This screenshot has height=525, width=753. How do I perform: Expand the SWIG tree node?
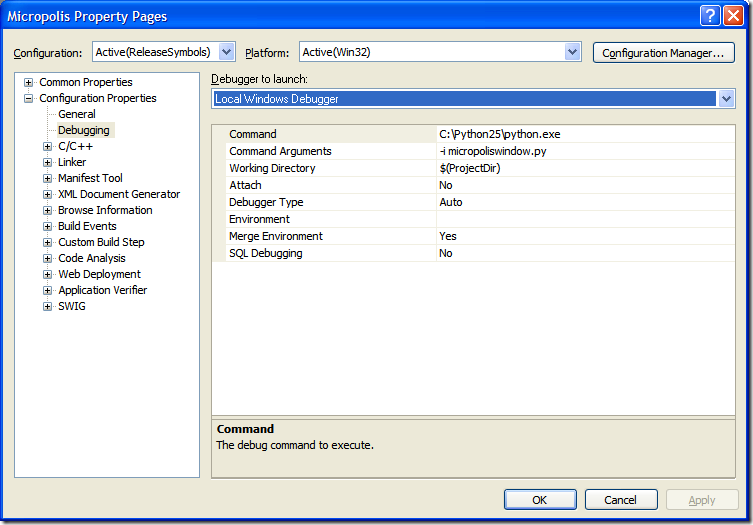click(x=47, y=306)
